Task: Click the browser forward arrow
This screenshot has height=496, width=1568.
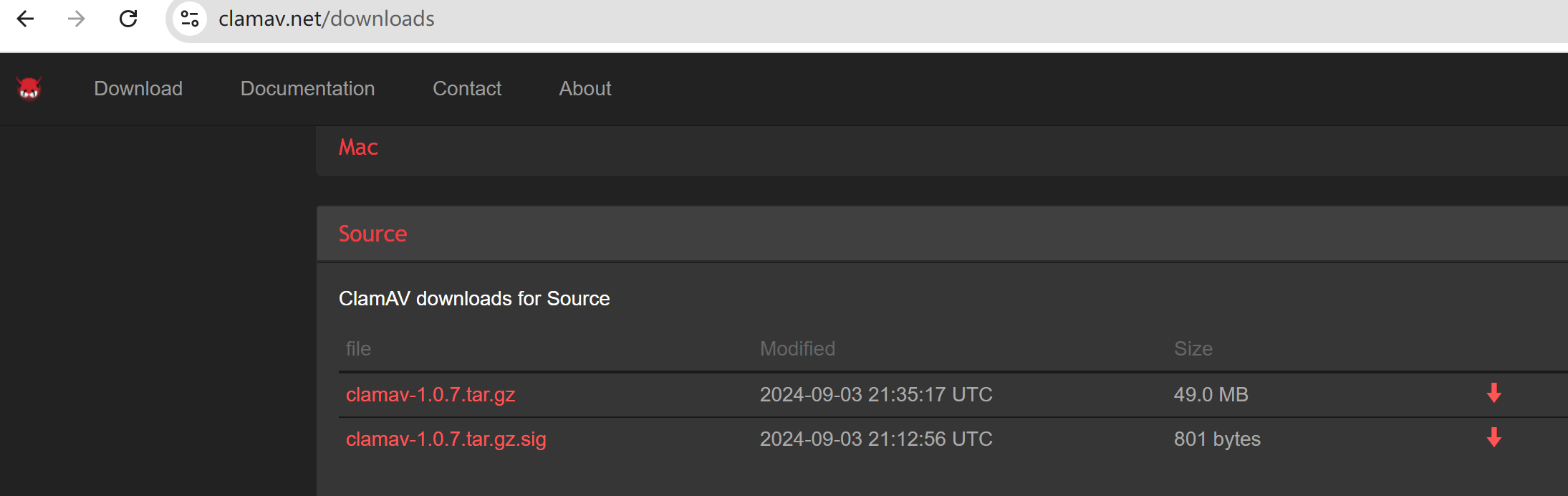Action: click(76, 19)
